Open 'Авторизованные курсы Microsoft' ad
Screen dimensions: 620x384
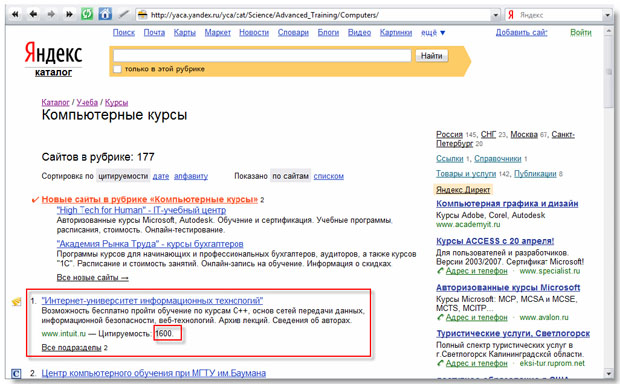508,288
